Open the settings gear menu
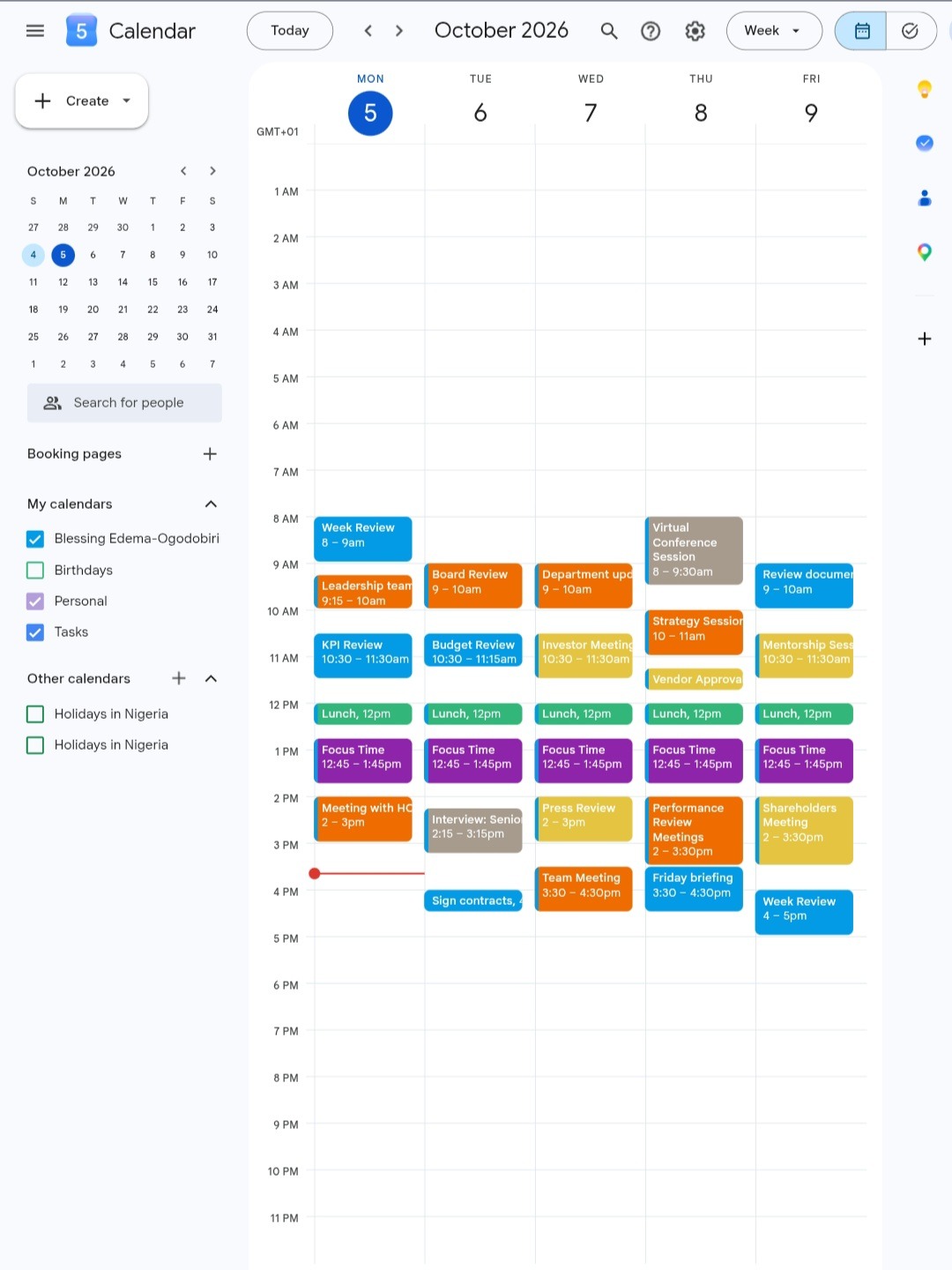 [x=695, y=31]
